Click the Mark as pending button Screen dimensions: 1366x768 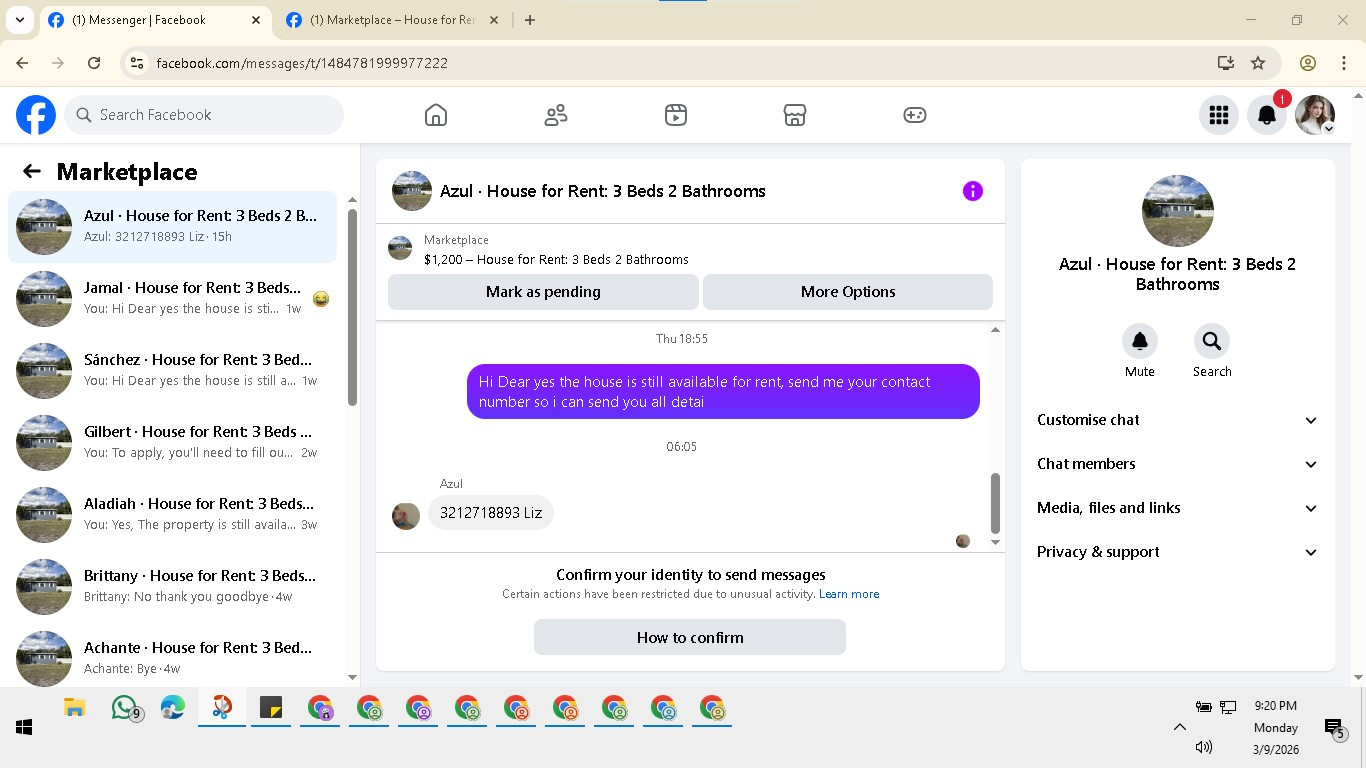click(x=543, y=292)
